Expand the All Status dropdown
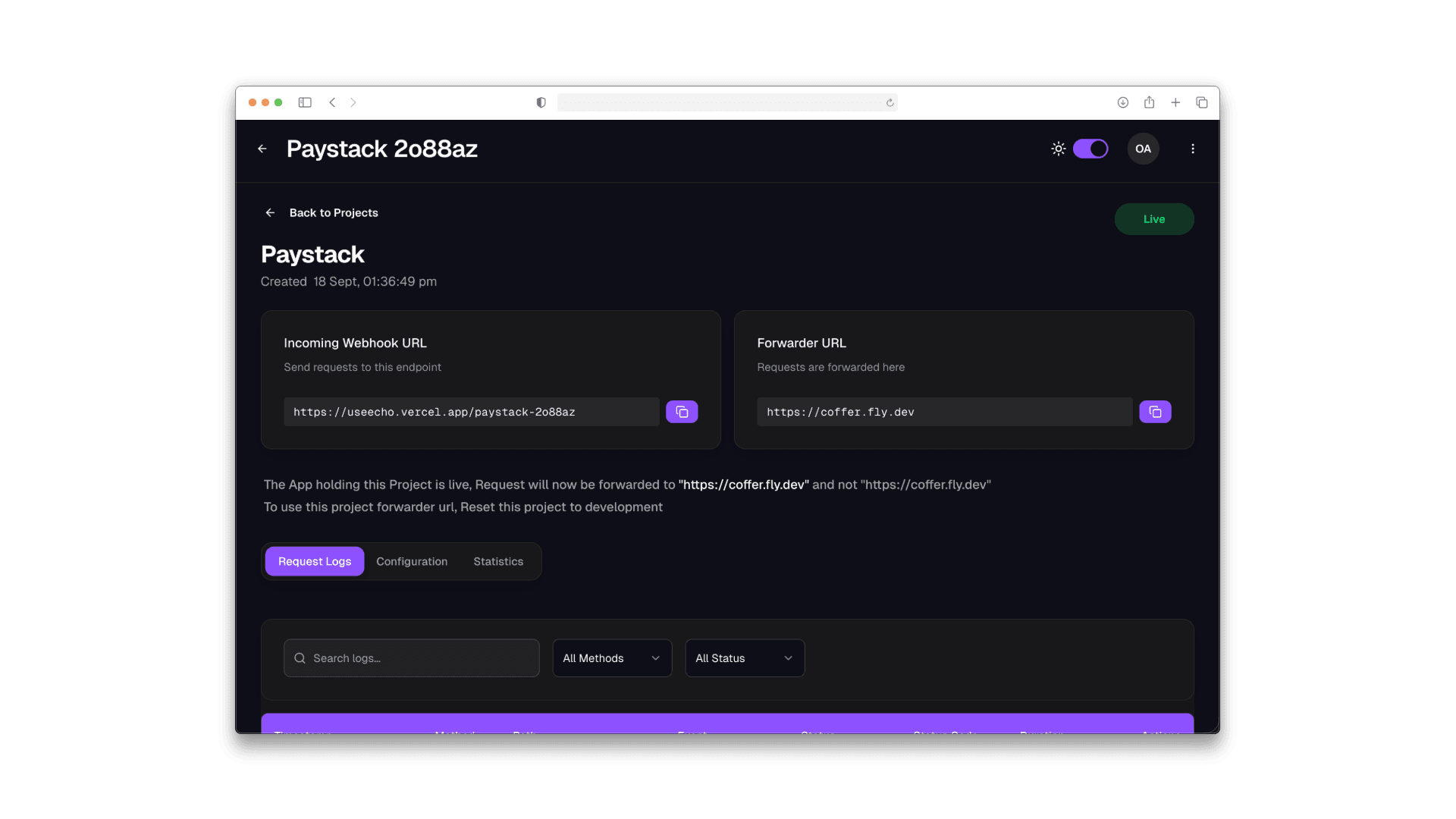 point(745,658)
